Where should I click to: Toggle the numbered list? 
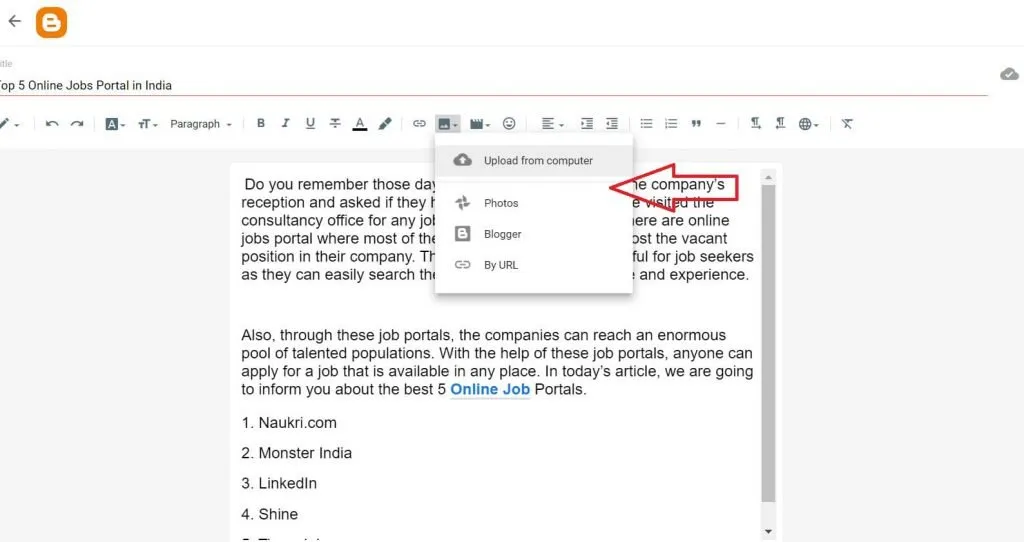tap(671, 123)
